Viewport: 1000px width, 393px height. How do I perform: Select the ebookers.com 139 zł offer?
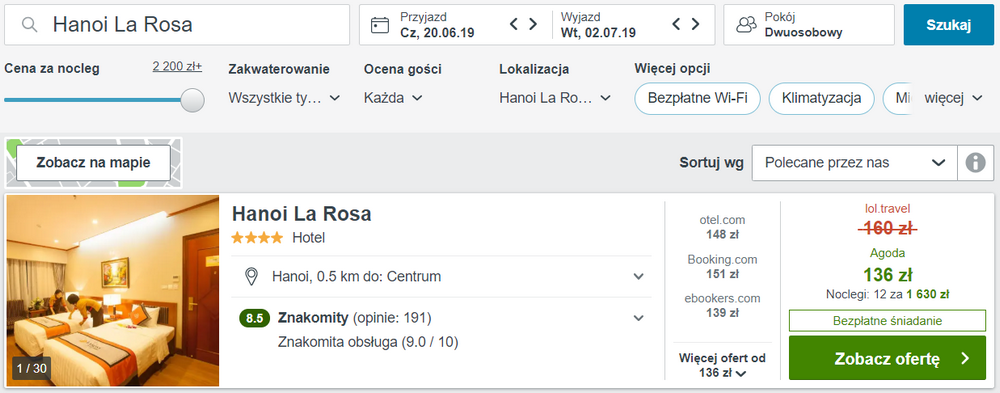722,305
